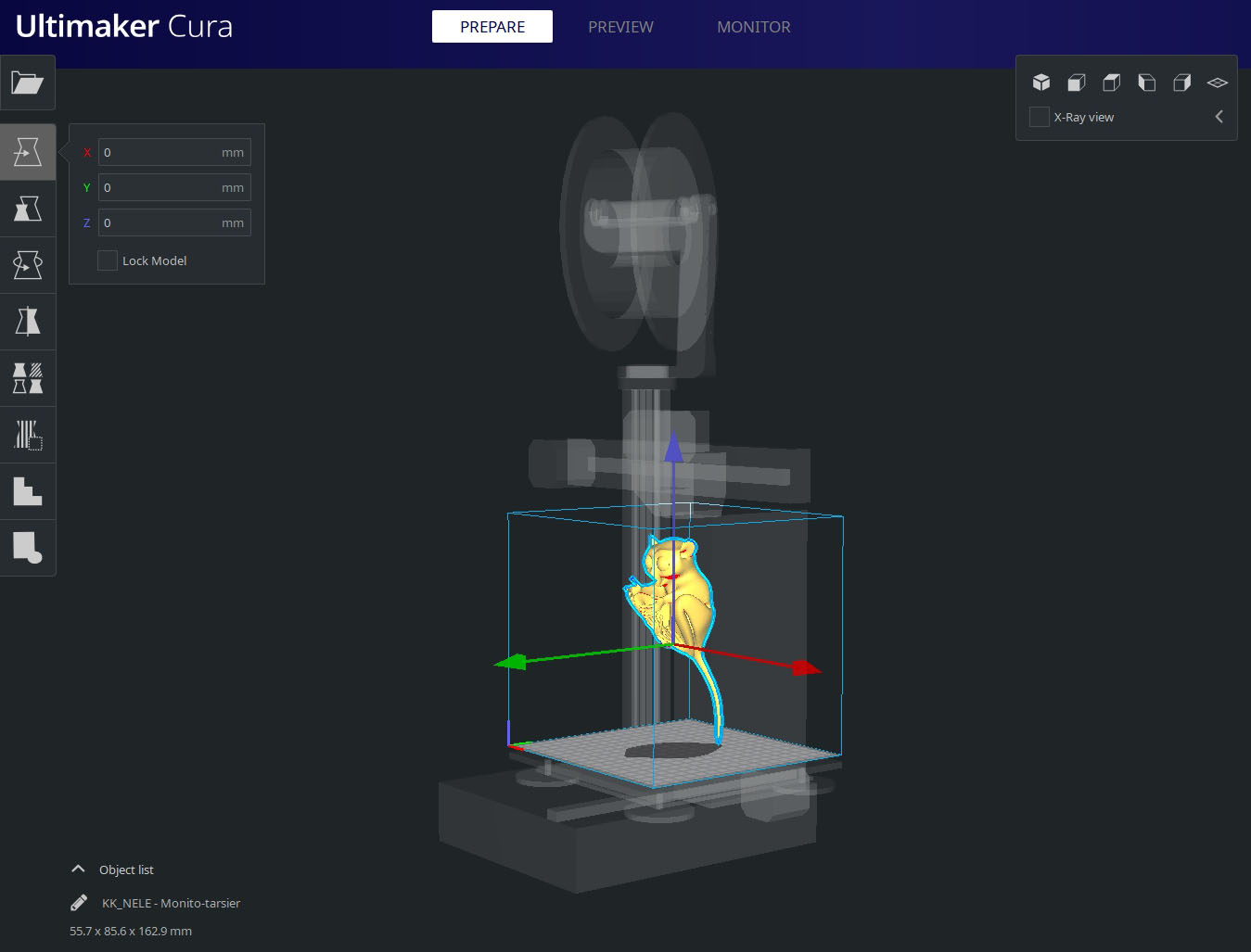
Task: Click the red X axis arrow handle
Action: tap(806, 667)
